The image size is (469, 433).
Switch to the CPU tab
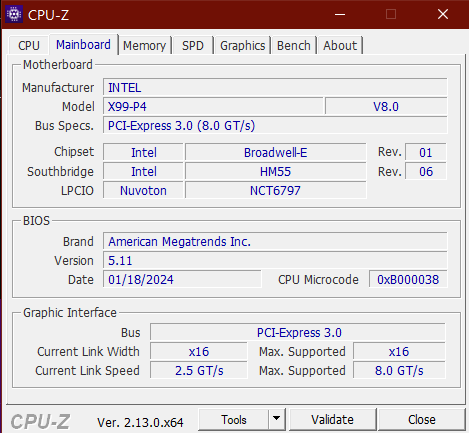click(x=29, y=45)
